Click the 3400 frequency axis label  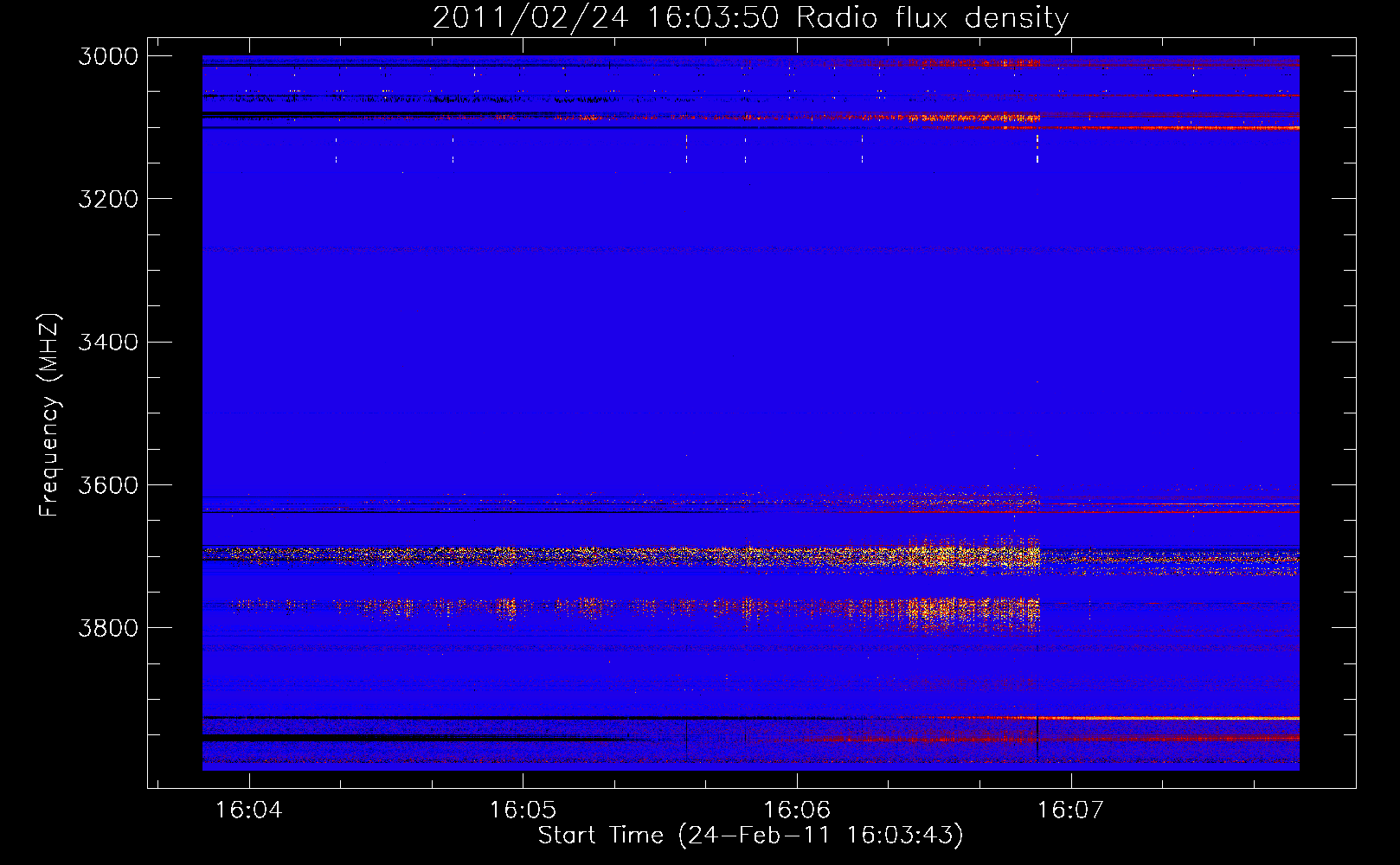(x=108, y=342)
